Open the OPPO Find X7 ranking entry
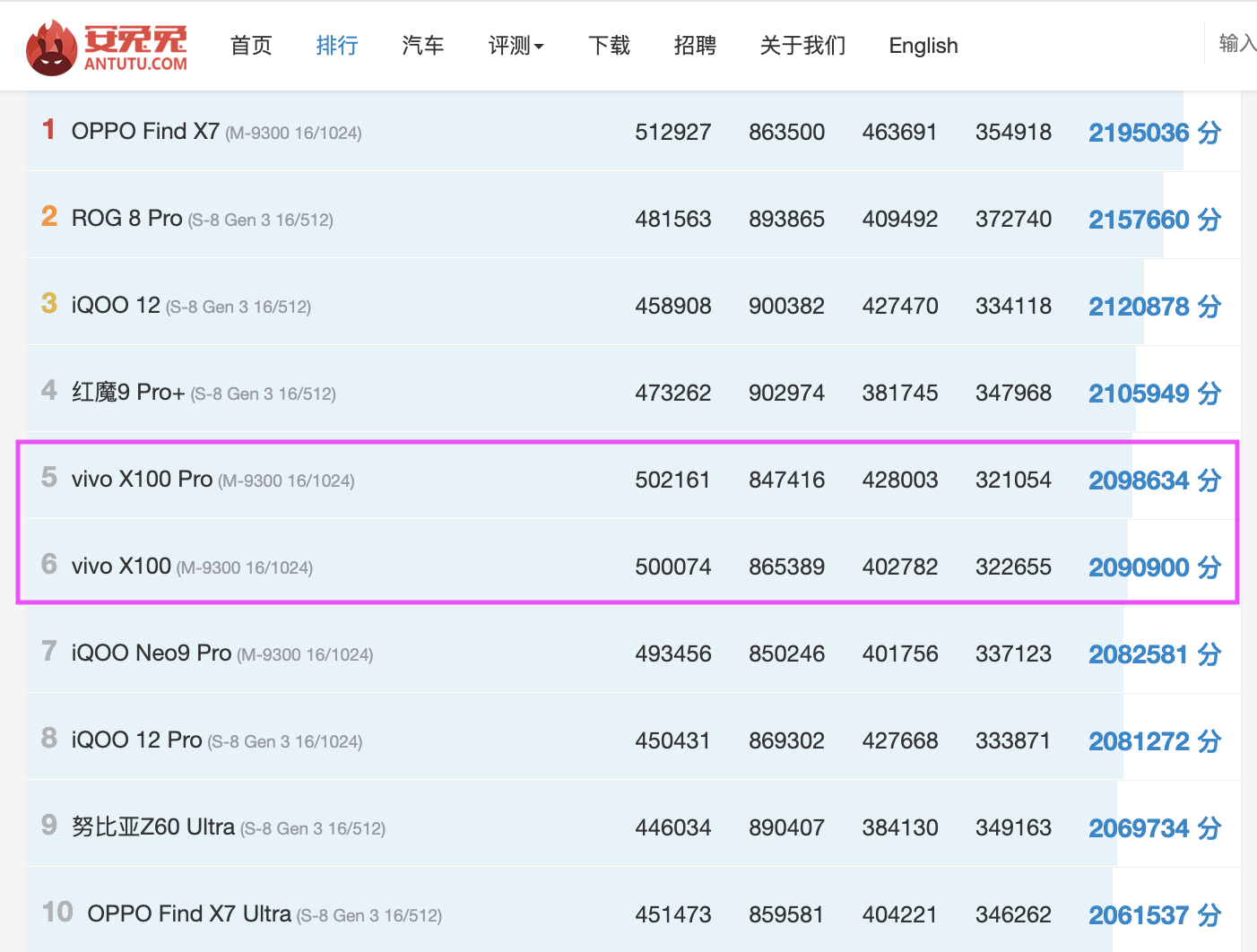Screen dimensions: 1257x952 145,132
